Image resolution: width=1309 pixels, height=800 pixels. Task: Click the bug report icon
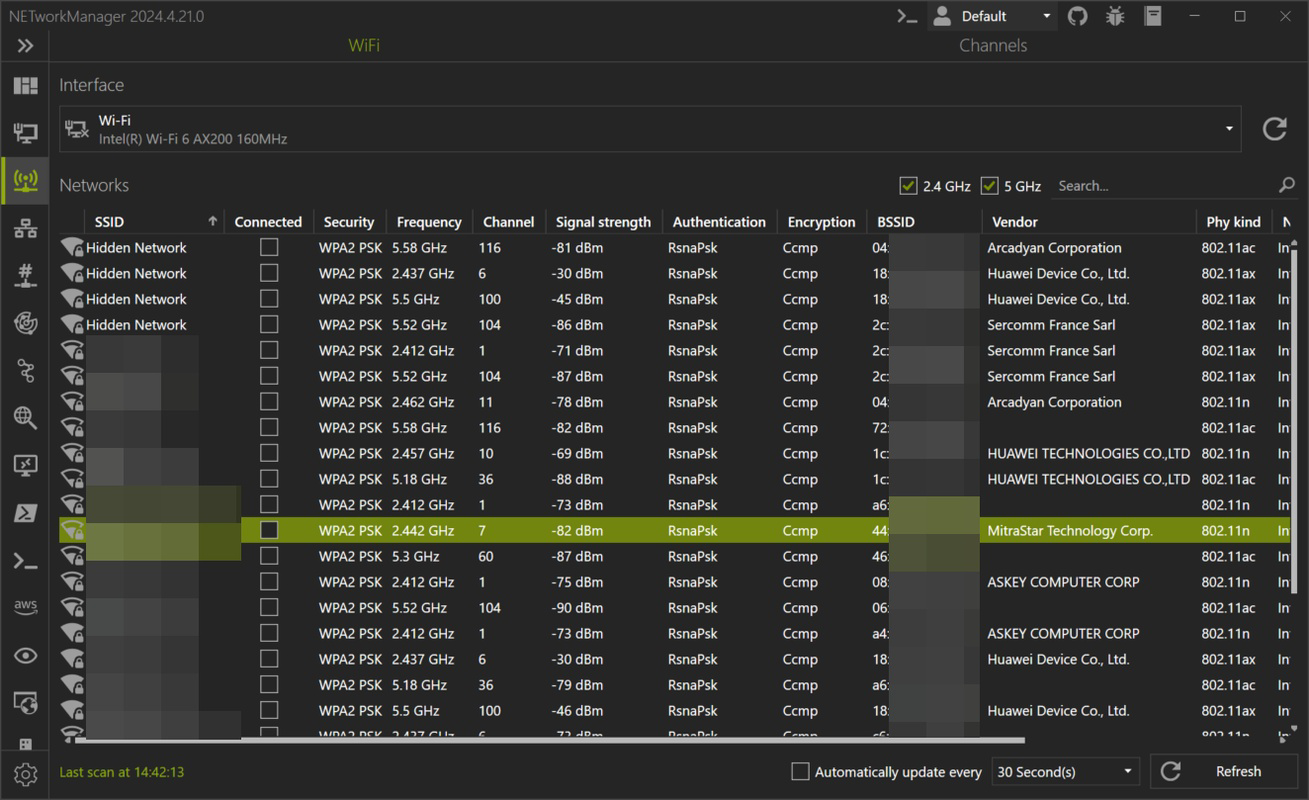tap(1115, 16)
